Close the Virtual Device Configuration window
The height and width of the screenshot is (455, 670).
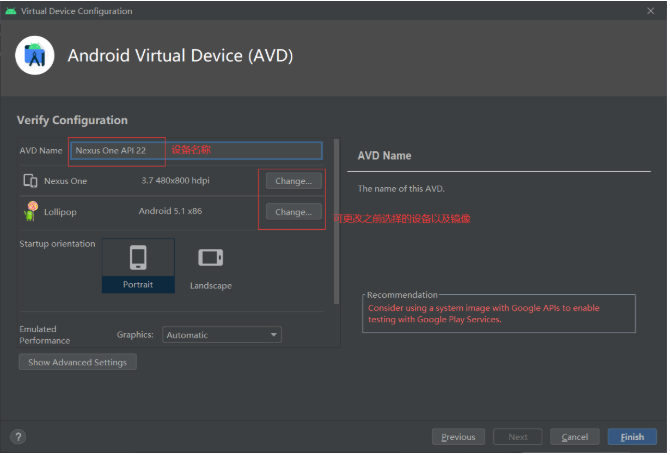click(650, 11)
